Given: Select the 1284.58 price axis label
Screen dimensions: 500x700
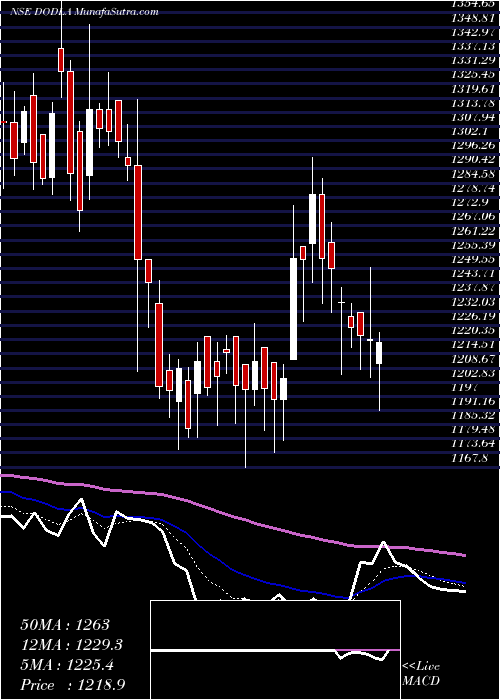Looking at the screenshot, I should pyautogui.click(x=474, y=175).
